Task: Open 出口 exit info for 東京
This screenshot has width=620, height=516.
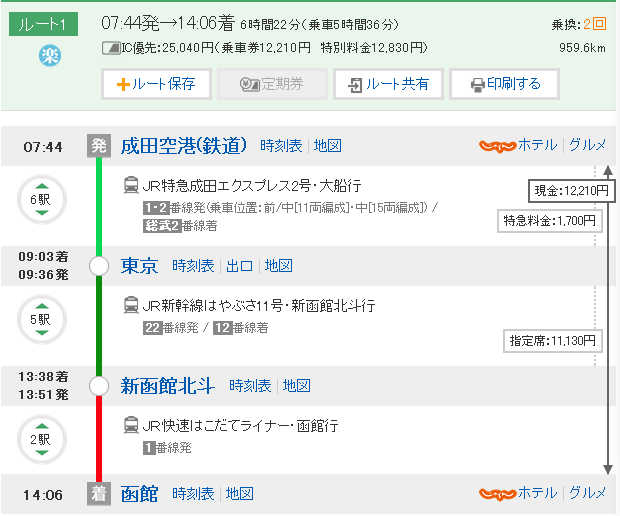Action: (x=240, y=266)
